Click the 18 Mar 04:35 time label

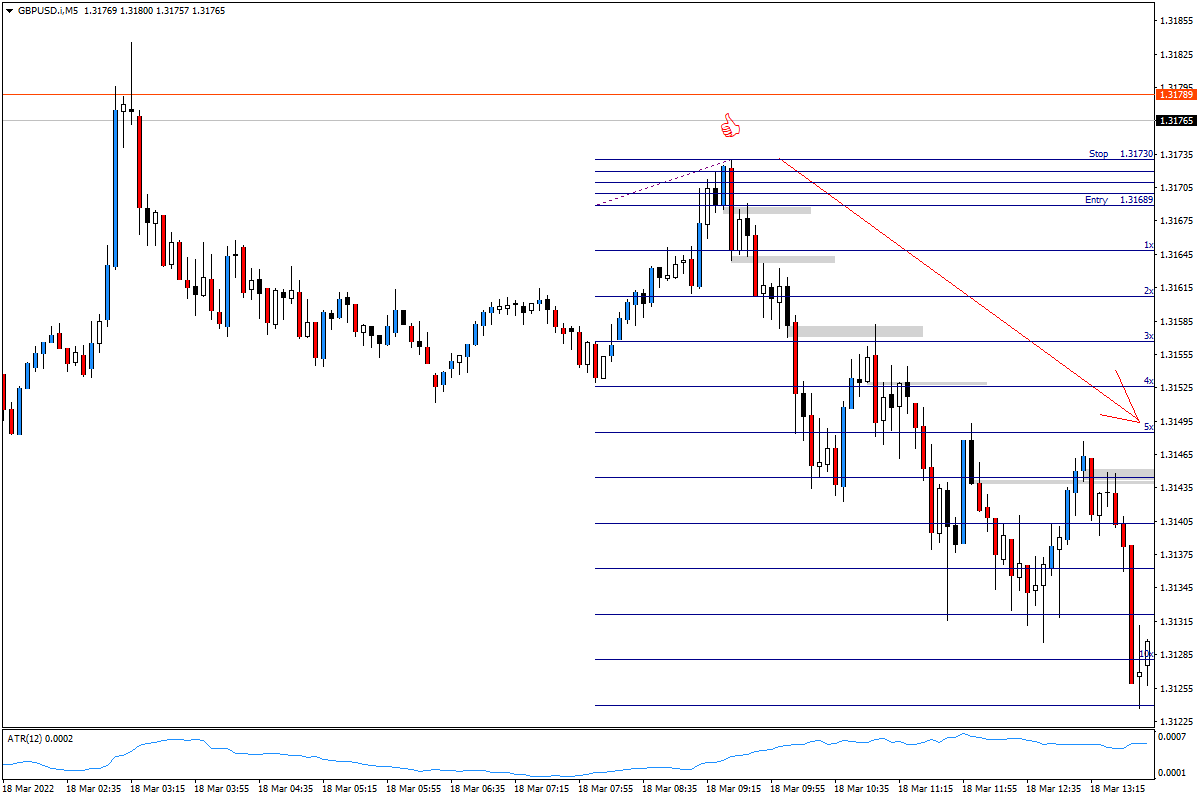tap(285, 789)
